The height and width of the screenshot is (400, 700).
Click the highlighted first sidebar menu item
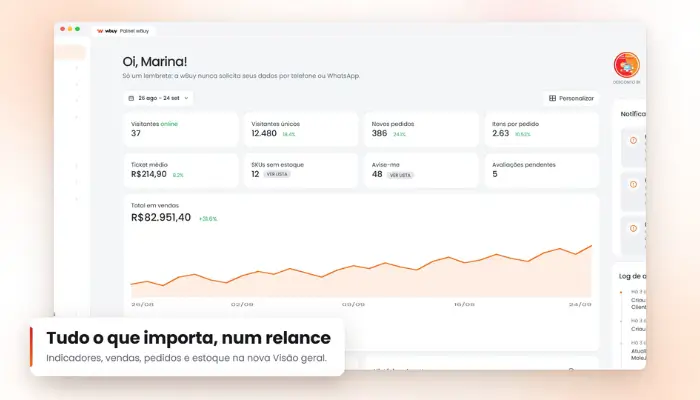click(71, 53)
